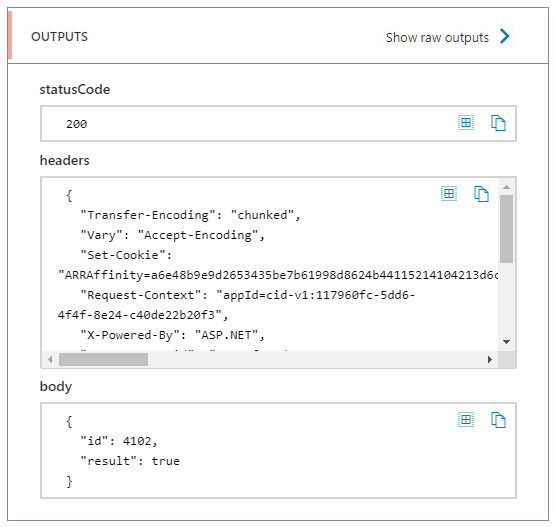Image resolution: width=555 pixels, height=527 pixels.
Task: Click the "id": 4102 line in body
Action: [119, 441]
